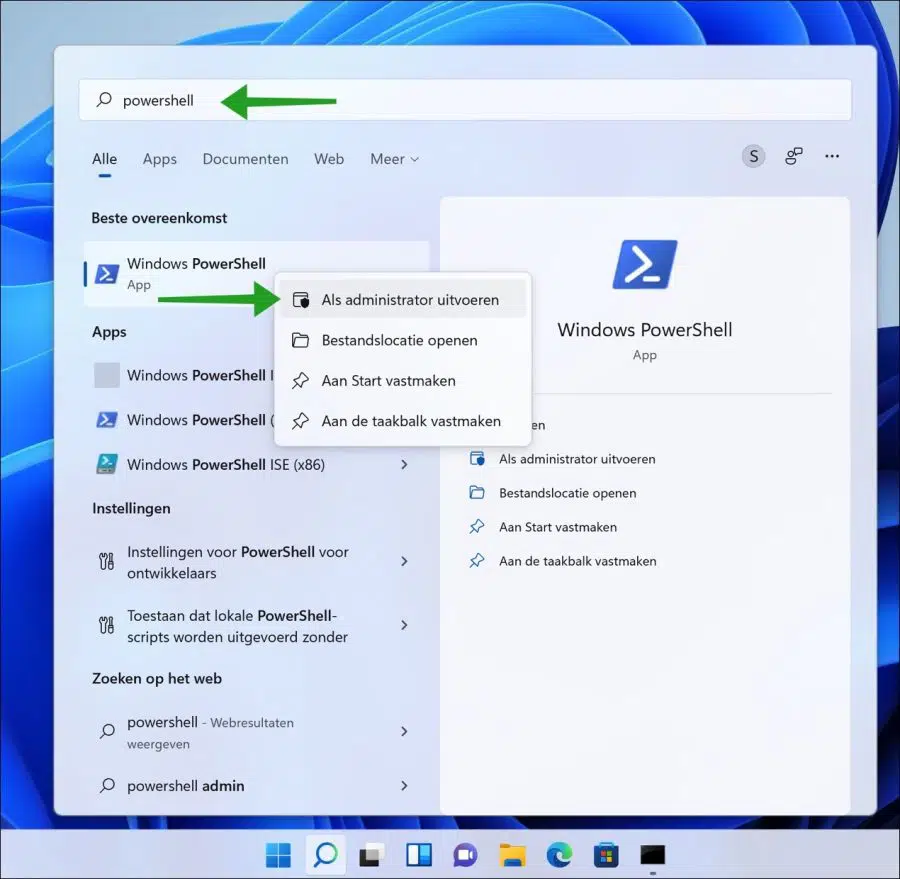Click the magnifier icon beside powershell admin
The image size is (900, 879).
[107, 785]
